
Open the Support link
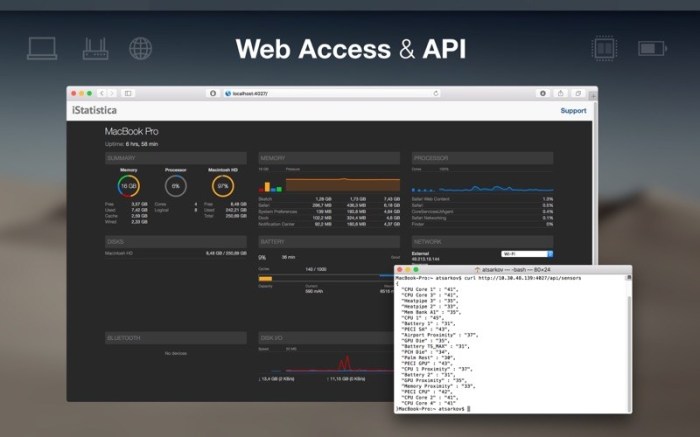pos(573,111)
